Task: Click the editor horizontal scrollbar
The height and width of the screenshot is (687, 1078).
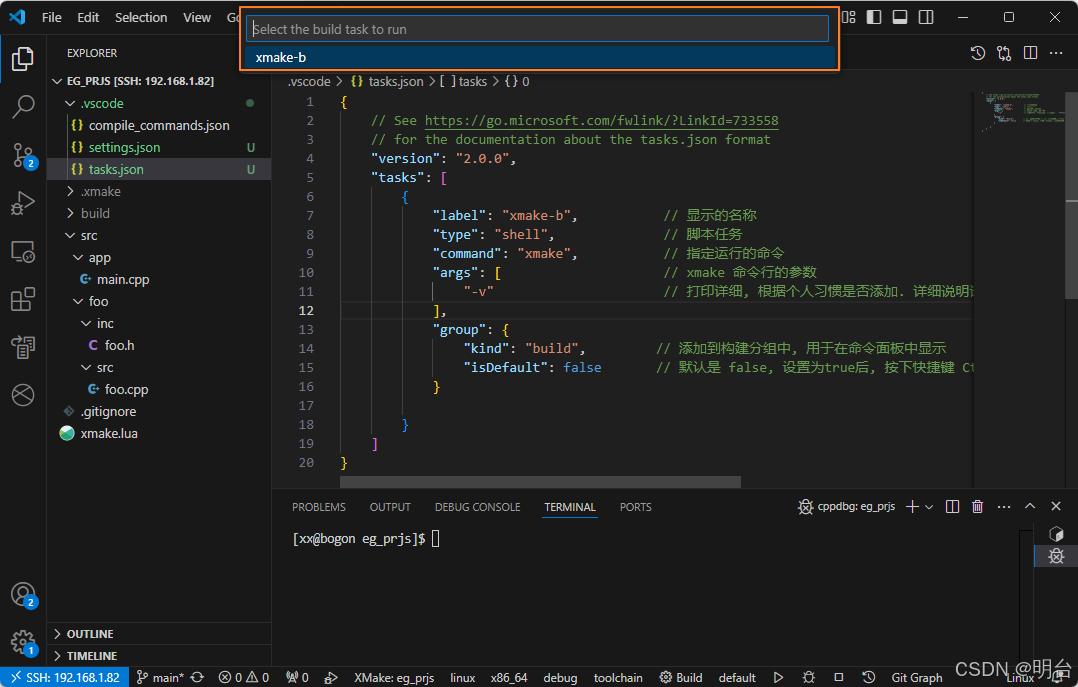Action: pos(540,481)
